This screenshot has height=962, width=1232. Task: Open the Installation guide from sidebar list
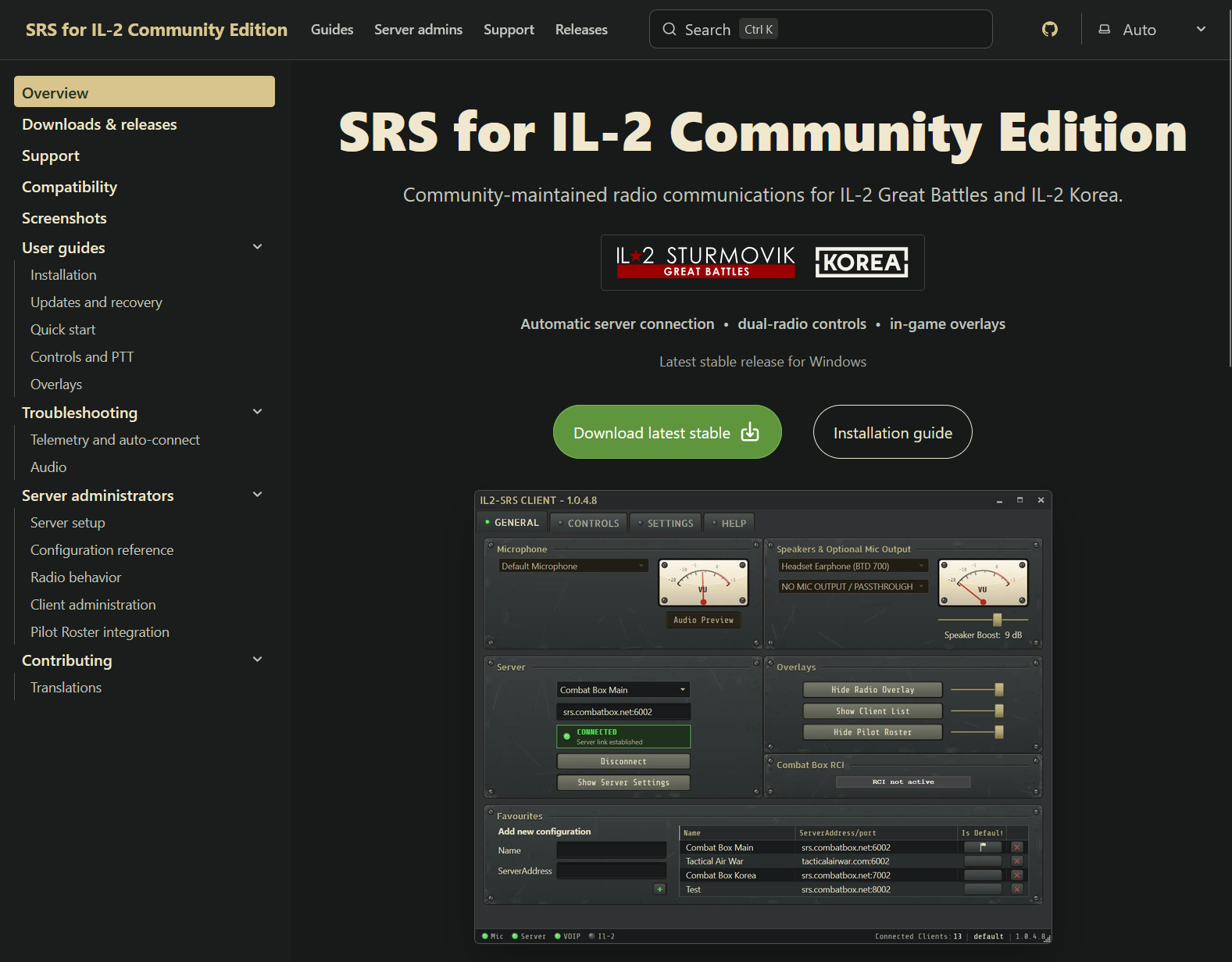[x=63, y=275]
